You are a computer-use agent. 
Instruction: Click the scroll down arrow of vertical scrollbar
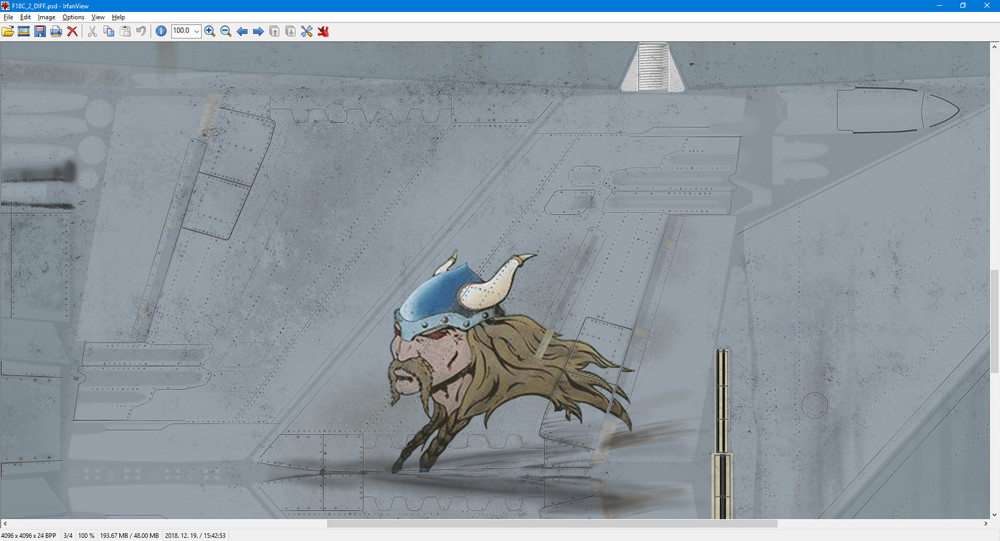(x=994, y=514)
